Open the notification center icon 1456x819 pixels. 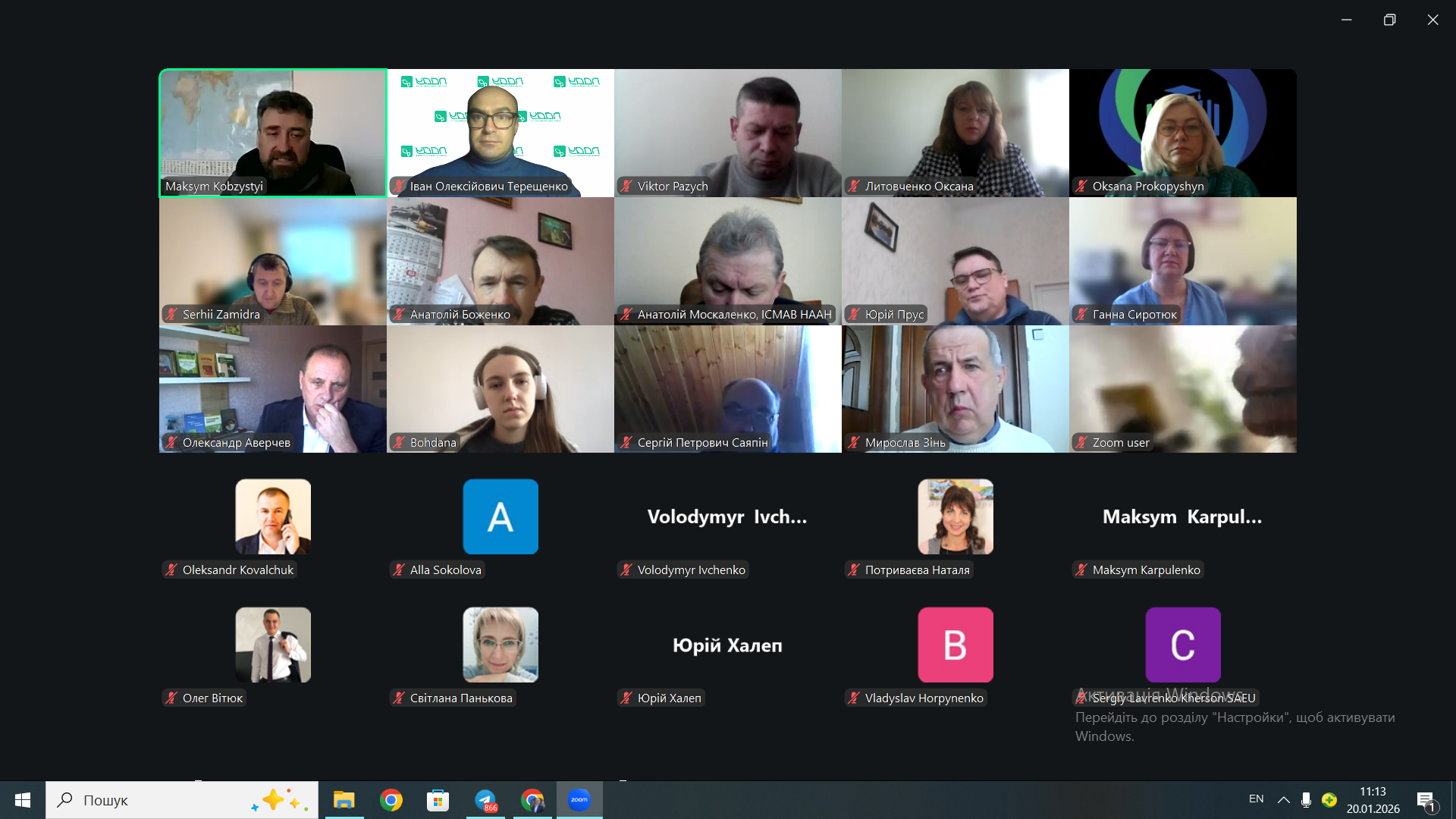[x=1426, y=800]
